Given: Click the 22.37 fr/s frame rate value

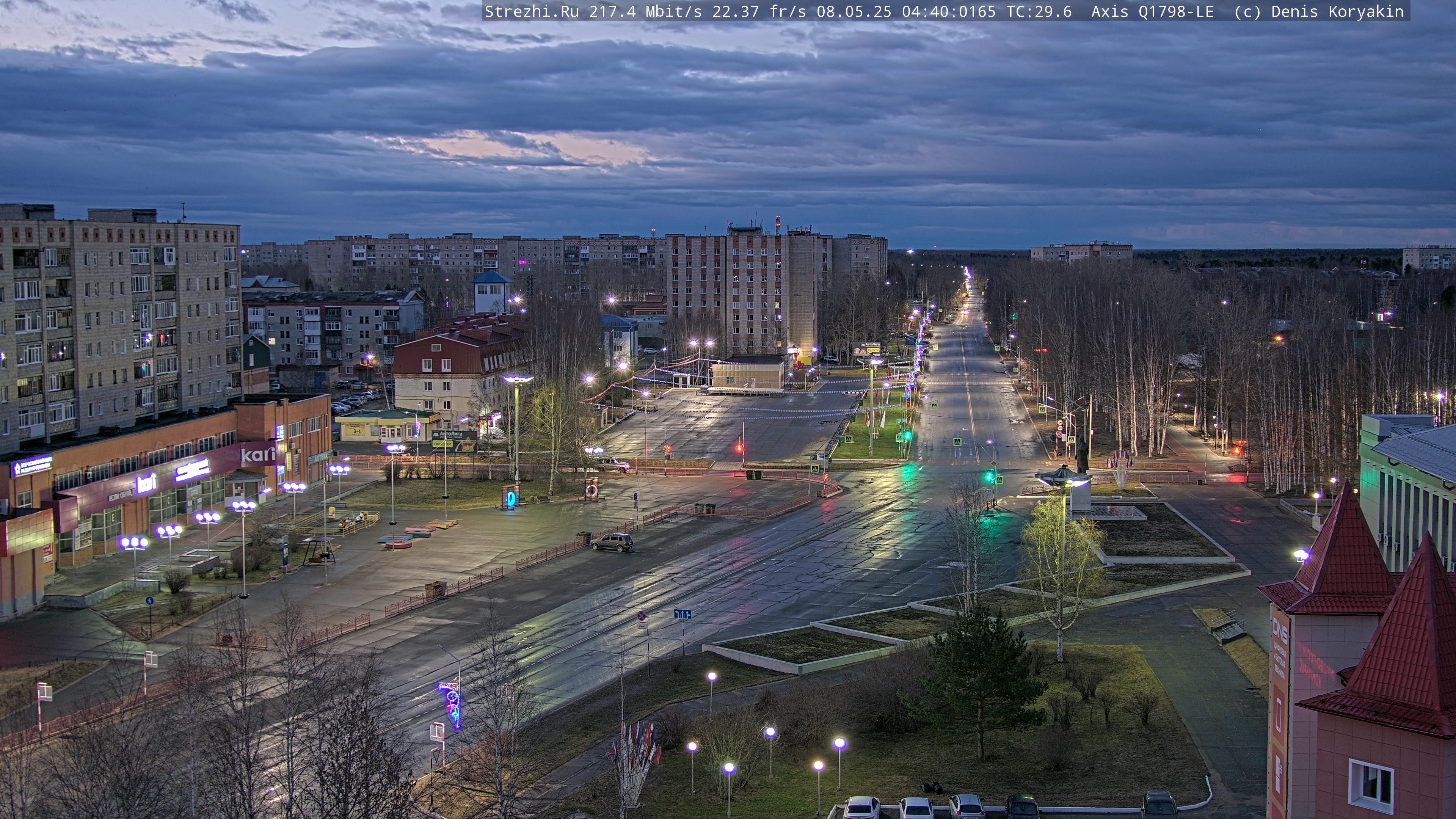Looking at the screenshot, I should [x=759, y=12].
